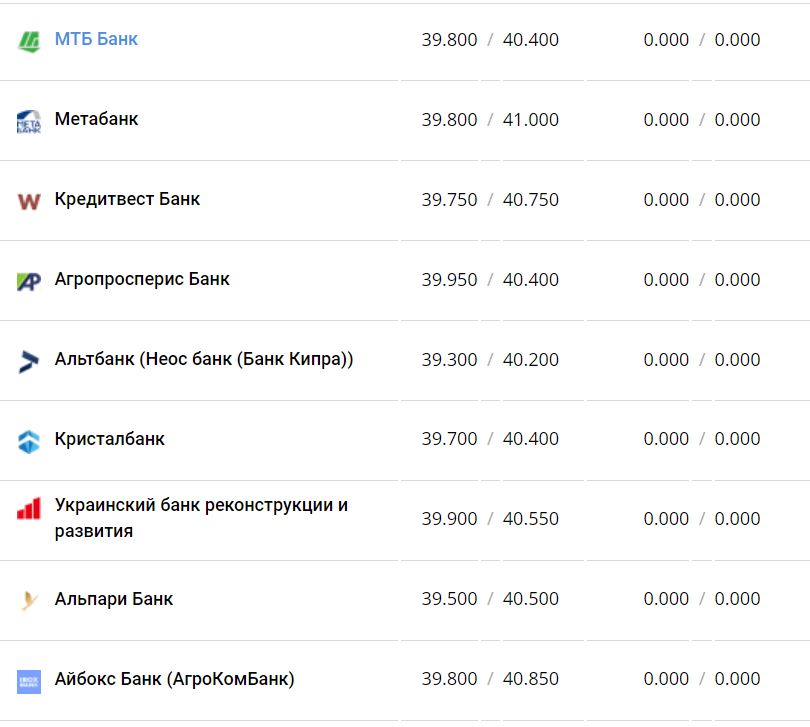Viewport: 810px width, 727px height.
Task: Click the Альтбанк arrow logo icon
Action: coord(29,361)
